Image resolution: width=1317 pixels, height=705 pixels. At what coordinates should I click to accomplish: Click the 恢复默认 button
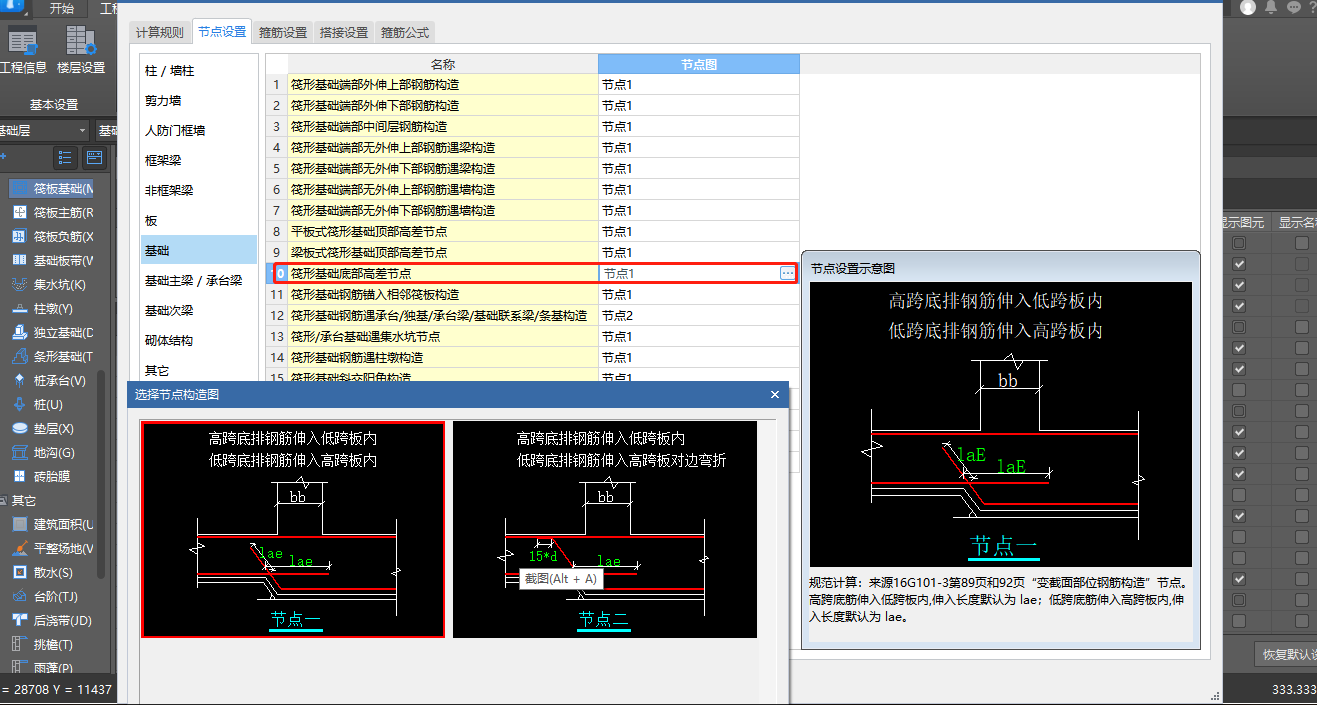(1285, 655)
